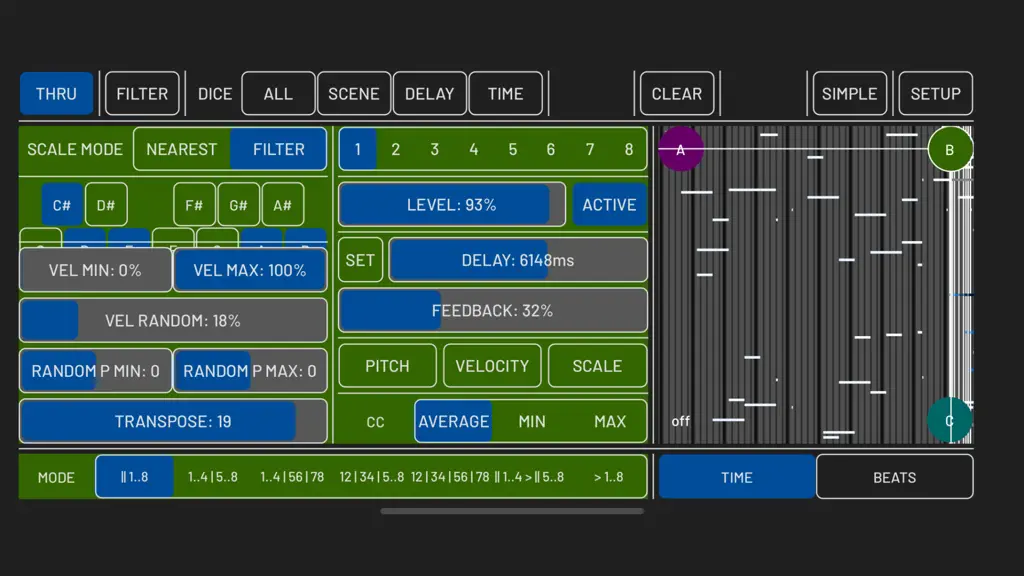1024x576 pixels.
Task: Click the DICE label
Action: pyautogui.click(x=215, y=94)
